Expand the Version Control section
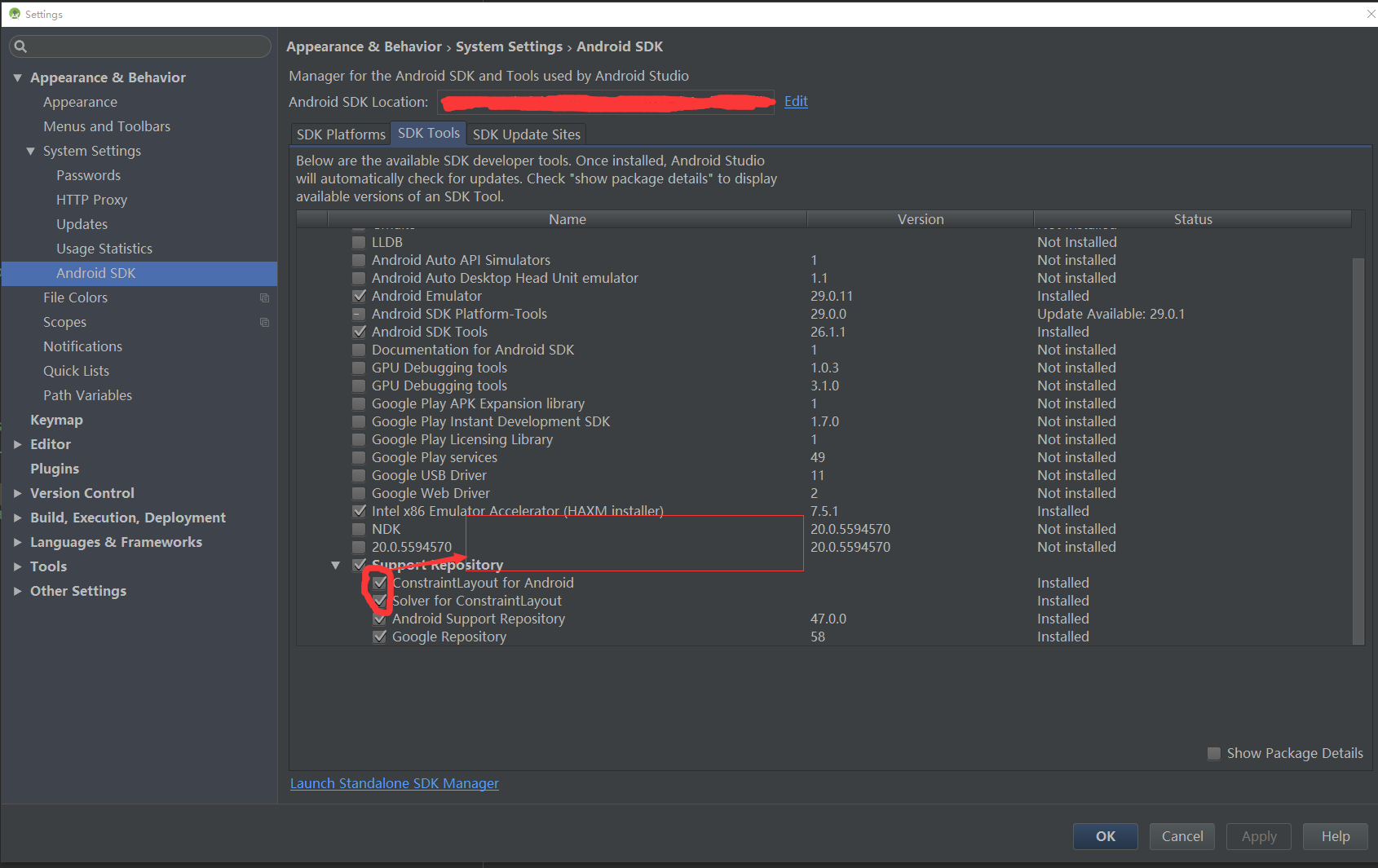1378x868 pixels. click(17, 493)
